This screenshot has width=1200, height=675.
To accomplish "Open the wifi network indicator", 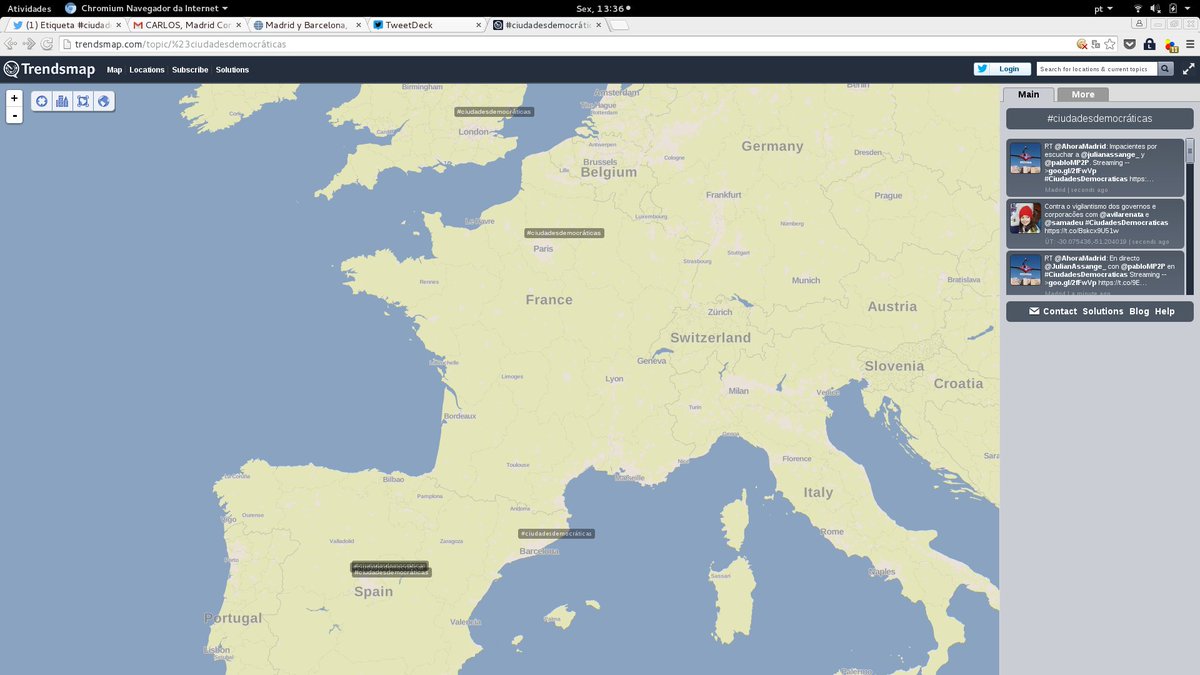I will [x=1138, y=8].
